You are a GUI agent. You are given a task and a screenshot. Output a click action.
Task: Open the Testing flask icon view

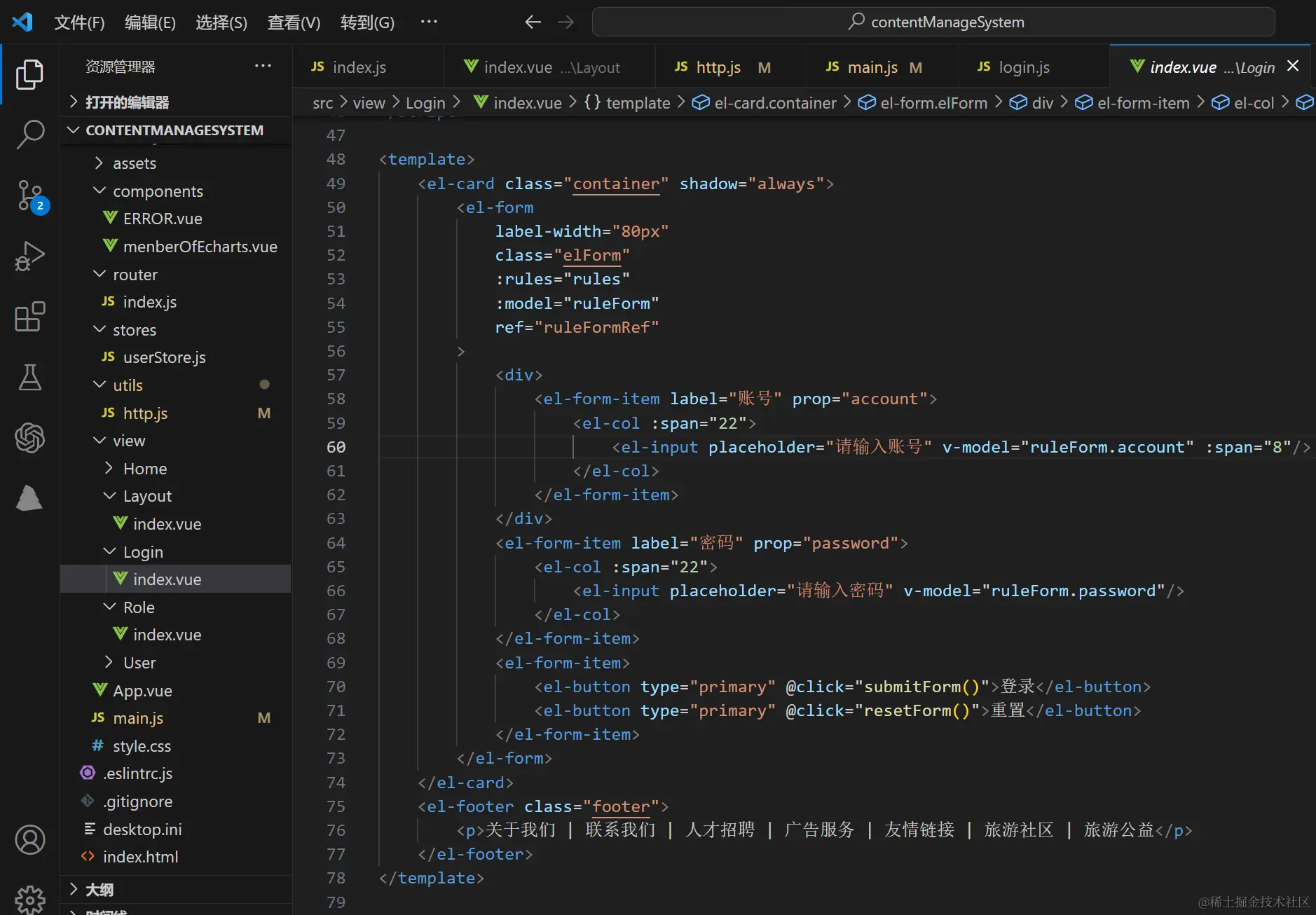(29, 378)
